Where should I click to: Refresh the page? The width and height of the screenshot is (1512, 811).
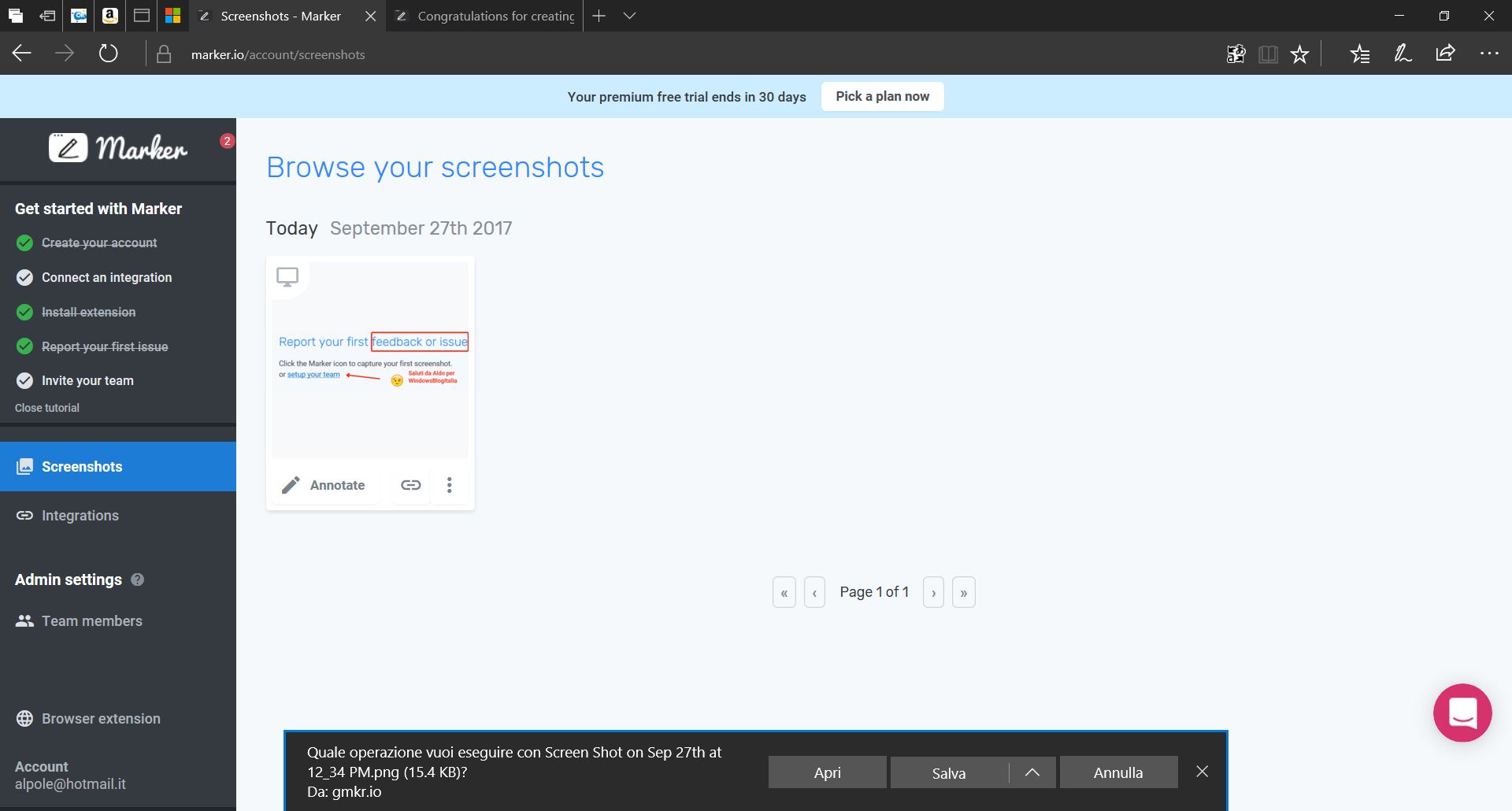[108, 54]
